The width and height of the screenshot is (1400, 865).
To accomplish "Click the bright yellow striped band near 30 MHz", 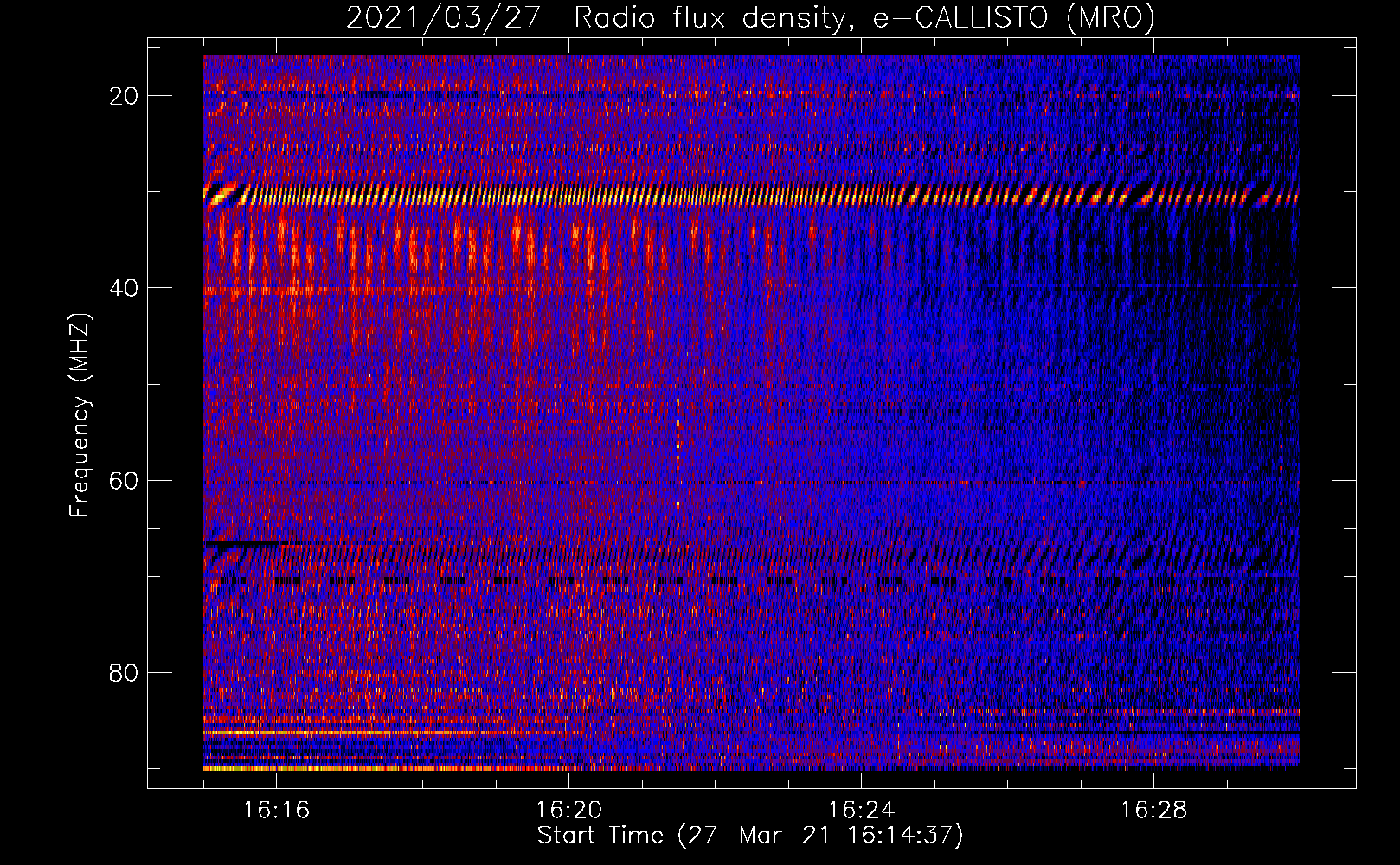I will click(751, 196).
